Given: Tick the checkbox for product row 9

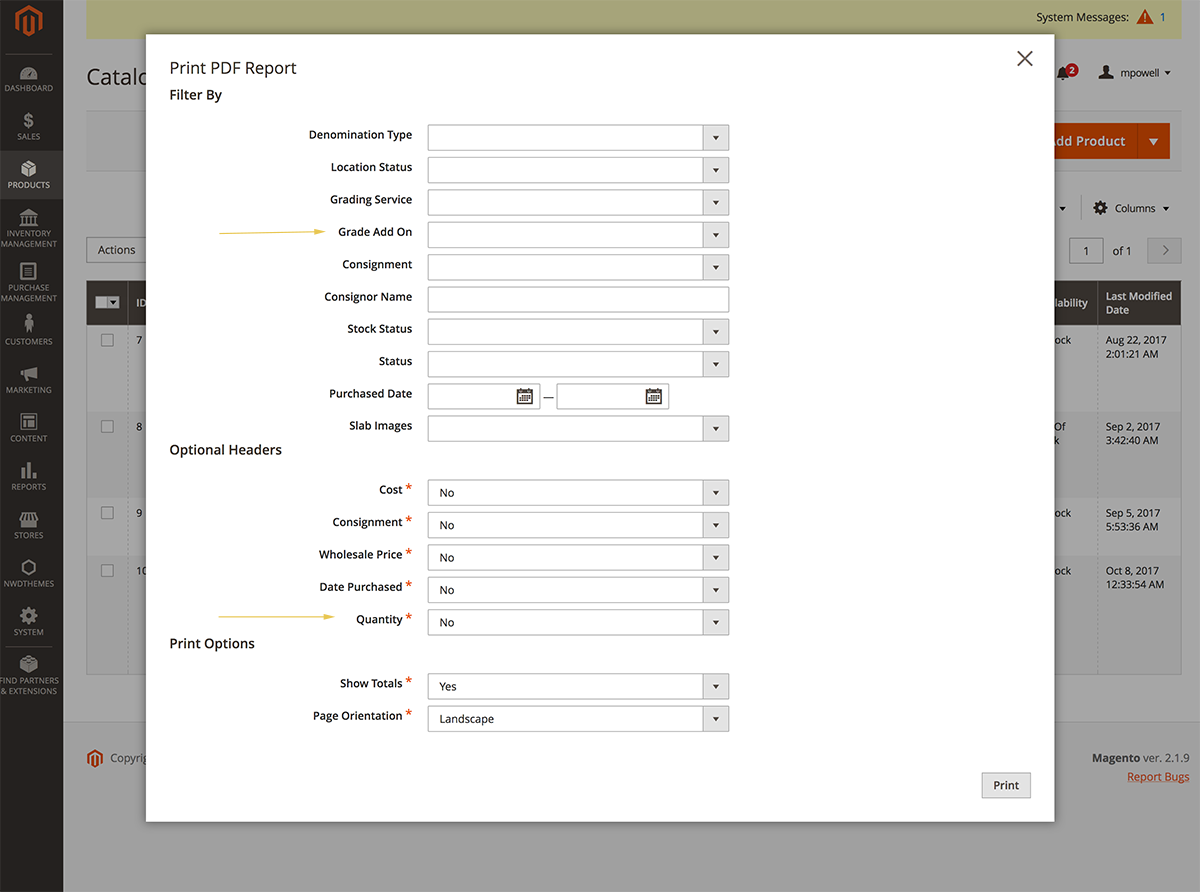Looking at the screenshot, I should point(107,513).
